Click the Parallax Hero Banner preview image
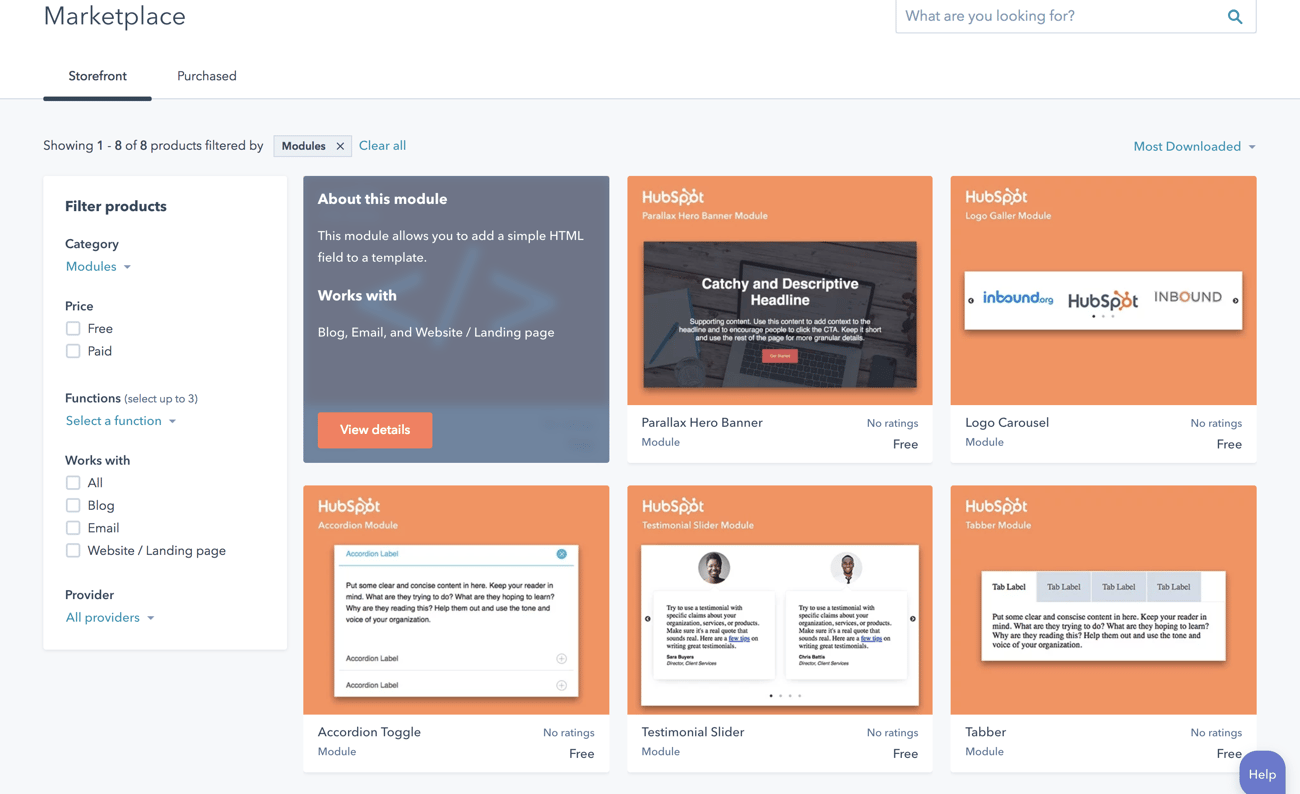 click(780, 314)
